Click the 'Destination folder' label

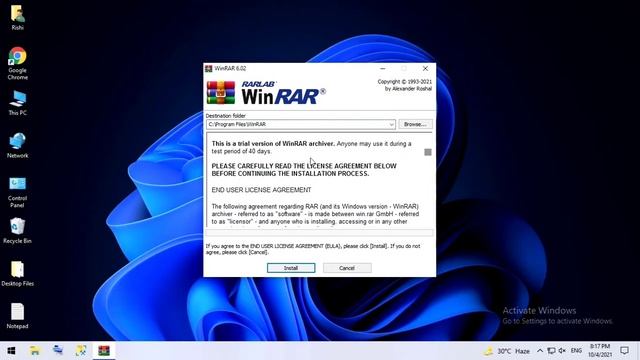click(x=226, y=116)
